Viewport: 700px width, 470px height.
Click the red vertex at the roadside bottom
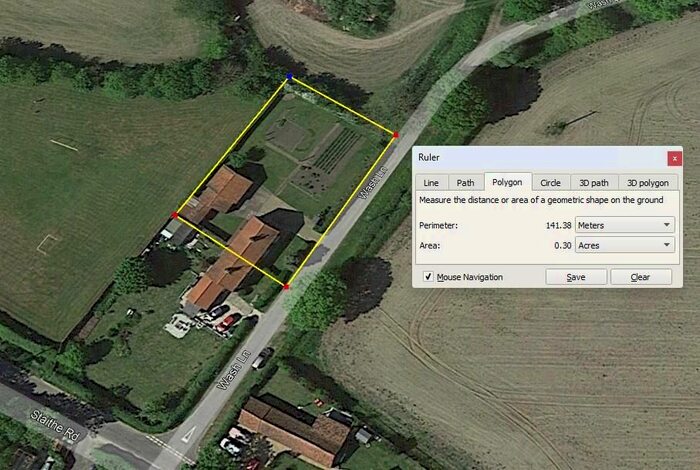(286, 287)
